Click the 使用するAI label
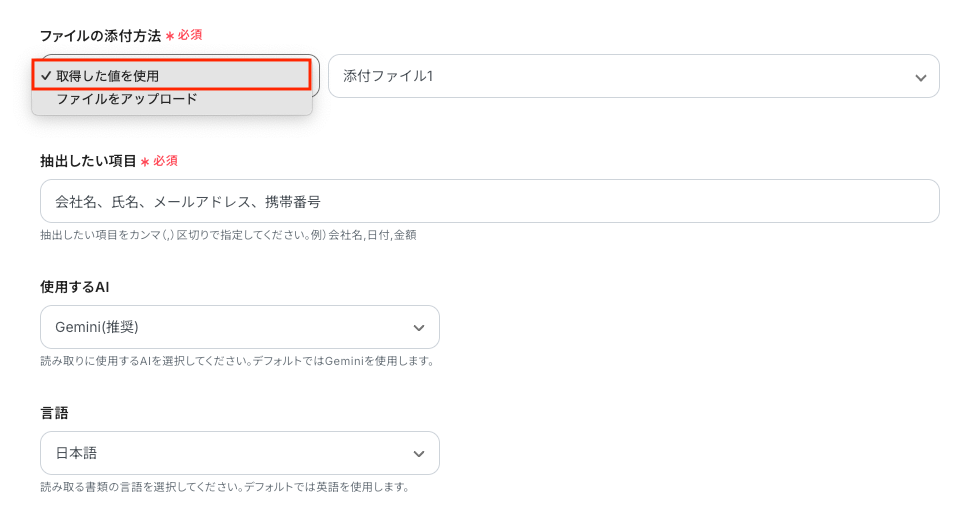This screenshot has width=973, height=525. [74, 287]
